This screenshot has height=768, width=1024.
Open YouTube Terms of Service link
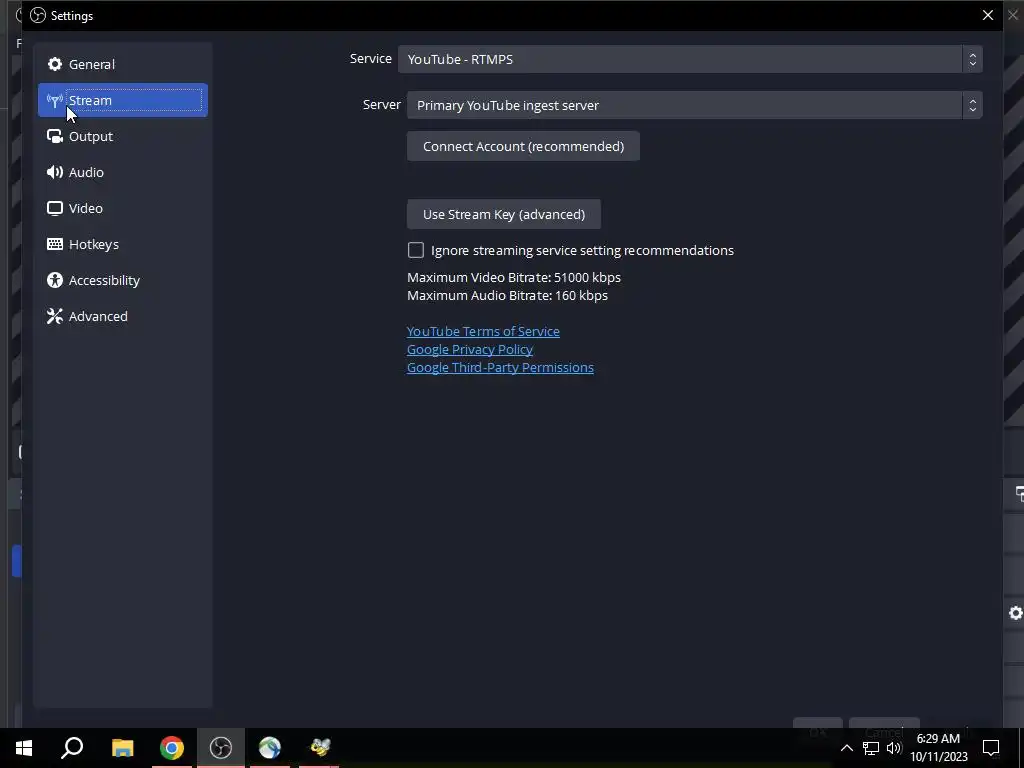[483, 331]
